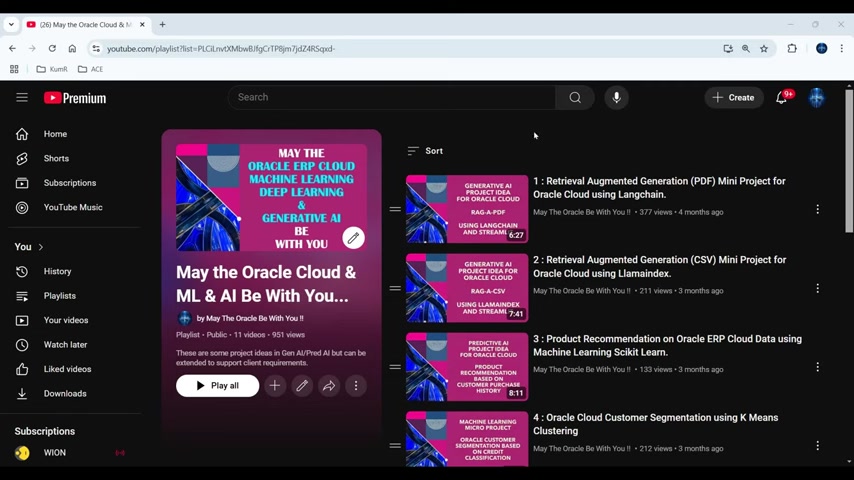The image size is (854, 480).
Task: Open the apps grid in bookmarks bar
Action: click(14, 69)
